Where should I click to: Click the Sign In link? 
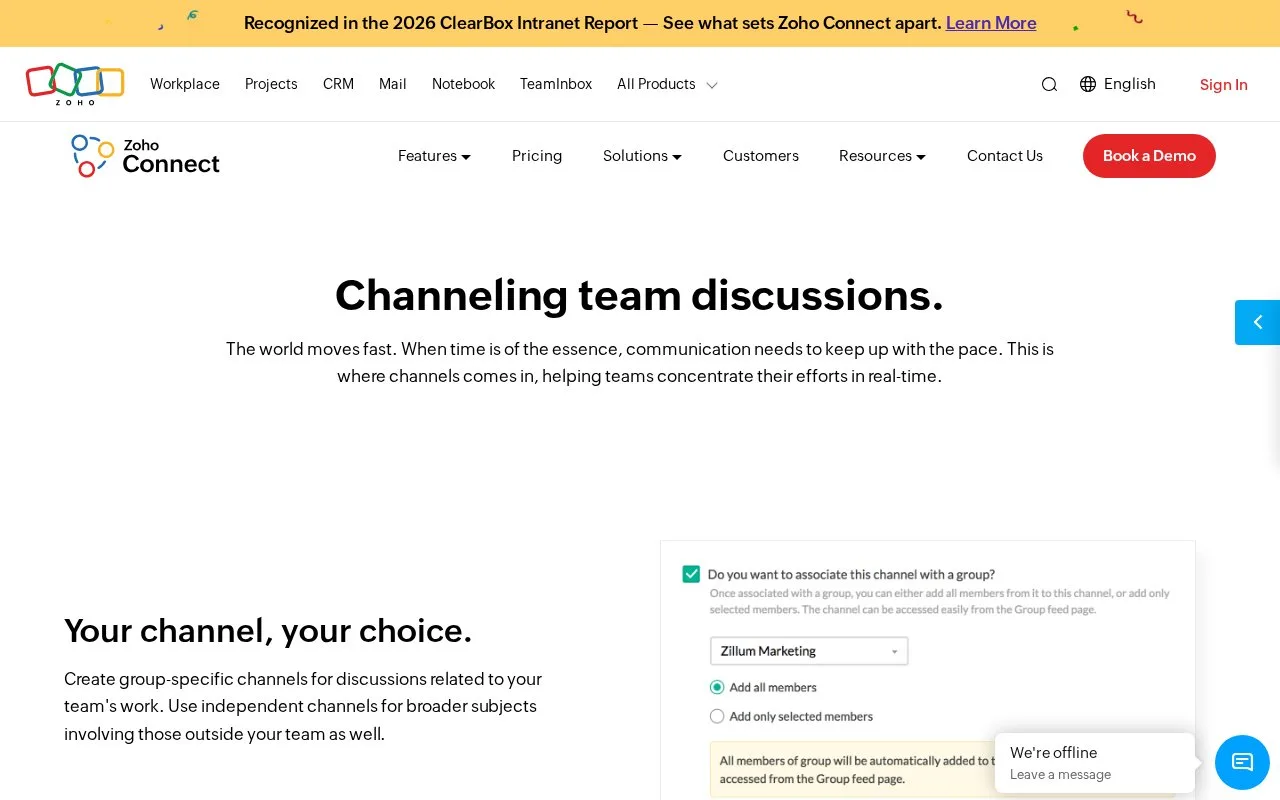point(1224,85)
